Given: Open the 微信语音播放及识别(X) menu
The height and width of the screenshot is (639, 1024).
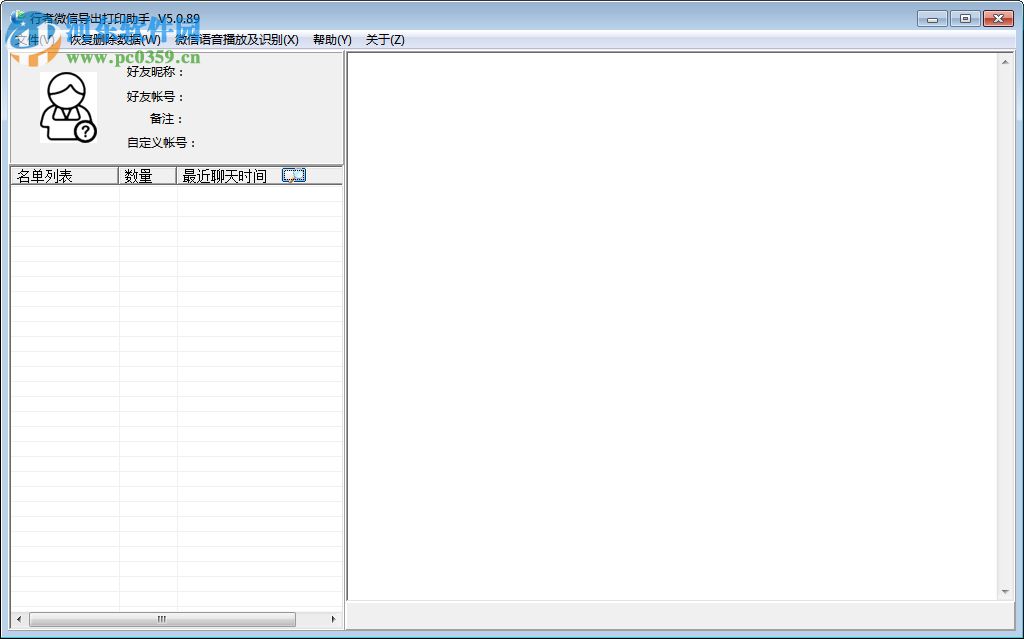Looking at the screenshot, I should pos(236,40).
